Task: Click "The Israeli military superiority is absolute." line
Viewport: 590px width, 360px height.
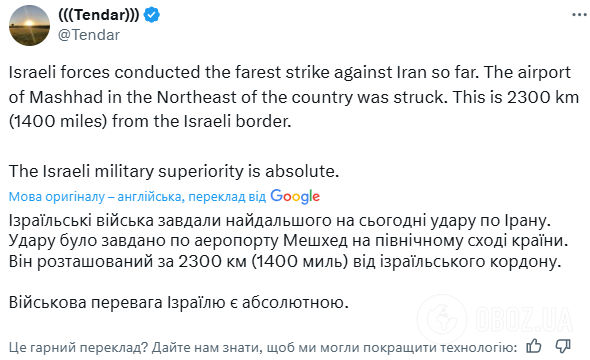Action: click(174, 171)
